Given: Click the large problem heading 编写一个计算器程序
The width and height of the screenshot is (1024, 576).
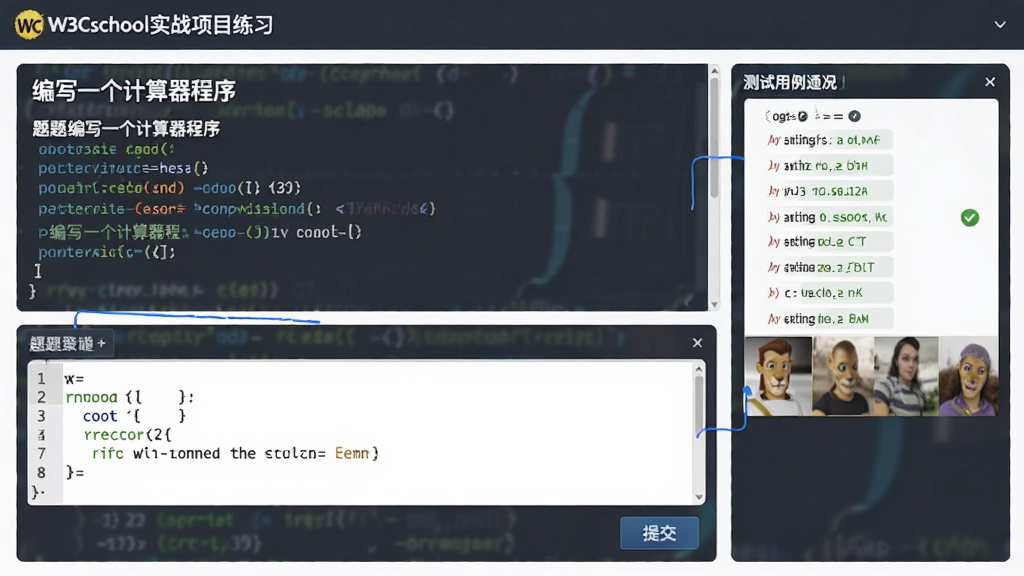Looking at the screenshot, I should pos(134,91).
